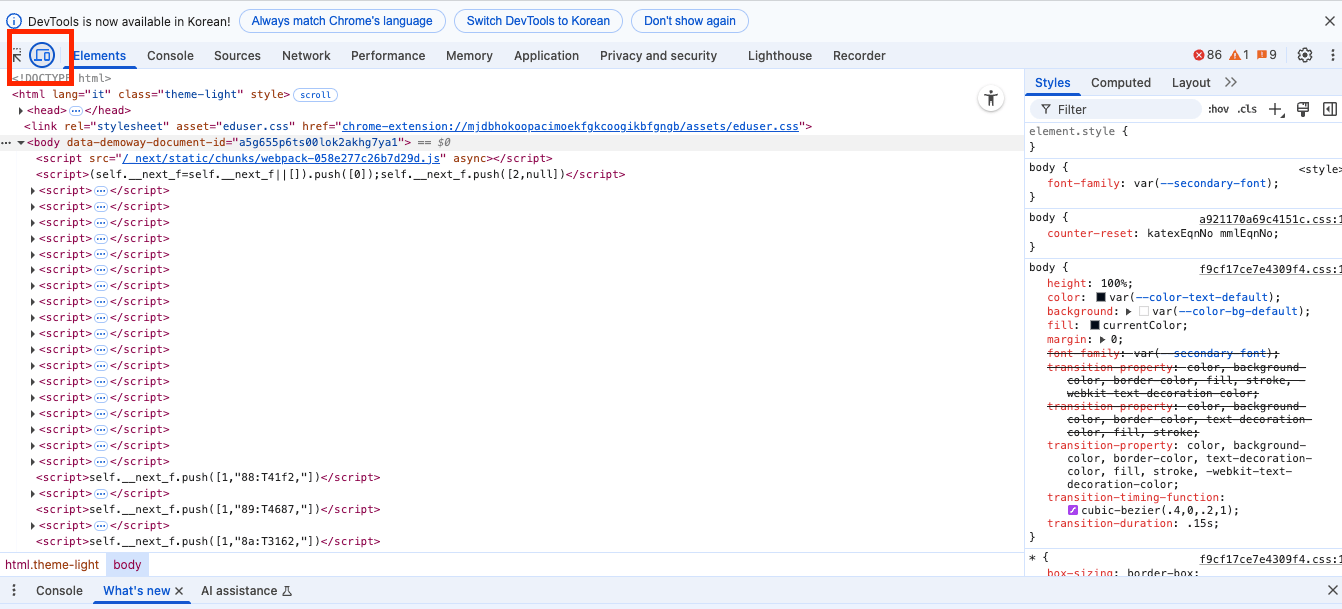
Task: Click the Don't show again button
Action: [x=689, y=21]
